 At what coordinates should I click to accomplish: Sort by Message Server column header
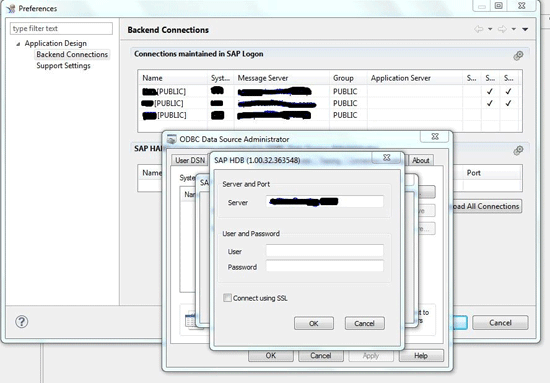click(282, 78)
